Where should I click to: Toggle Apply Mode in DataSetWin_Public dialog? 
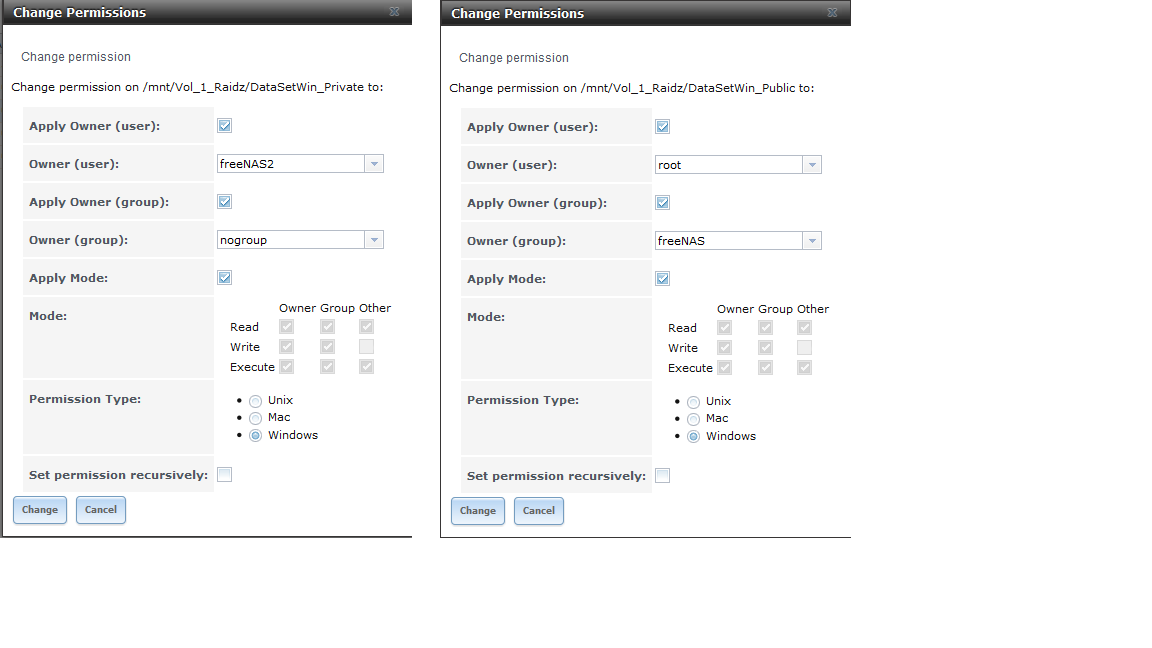(663, 278)
